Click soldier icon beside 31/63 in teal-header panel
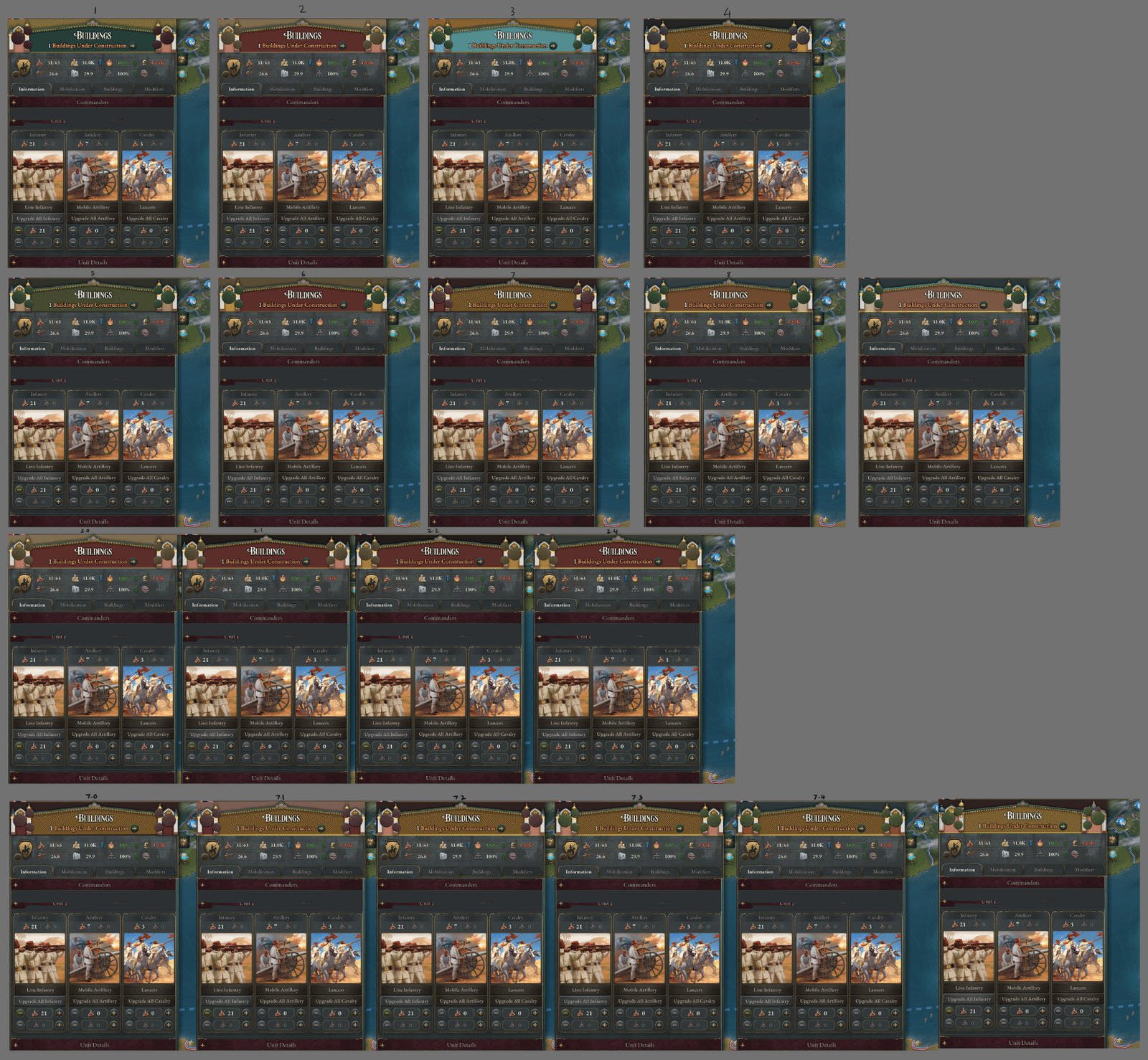 460,62
